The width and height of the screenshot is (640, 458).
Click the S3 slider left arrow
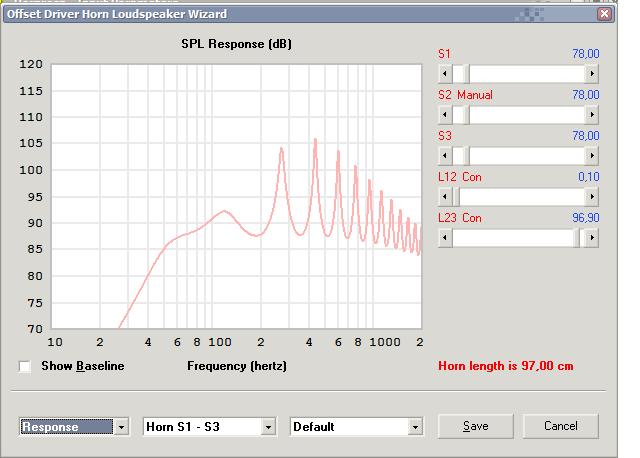[445, 156]
